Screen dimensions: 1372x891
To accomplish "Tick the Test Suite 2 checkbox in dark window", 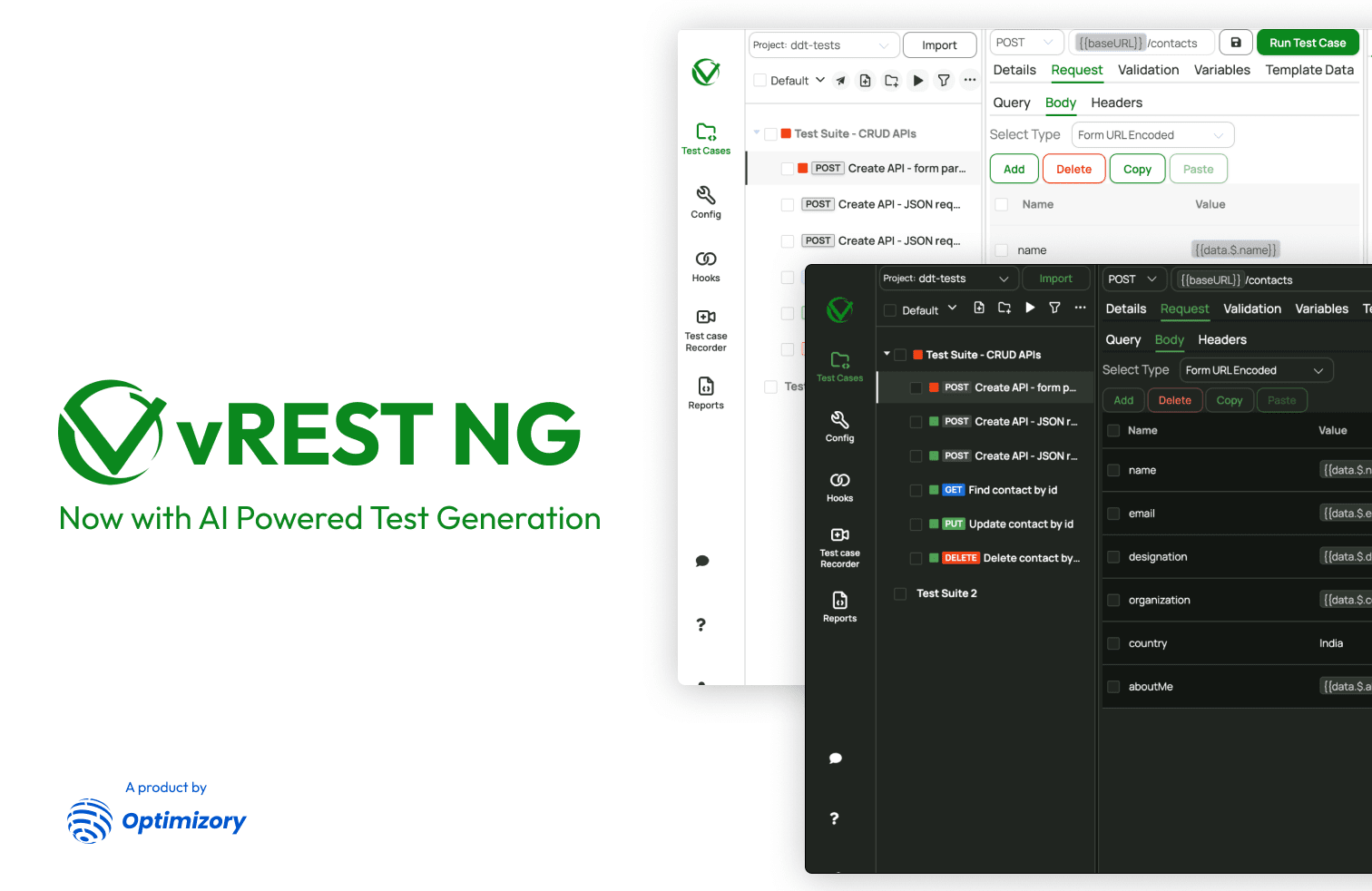I will pyautogui.click(x=900, y=594).
